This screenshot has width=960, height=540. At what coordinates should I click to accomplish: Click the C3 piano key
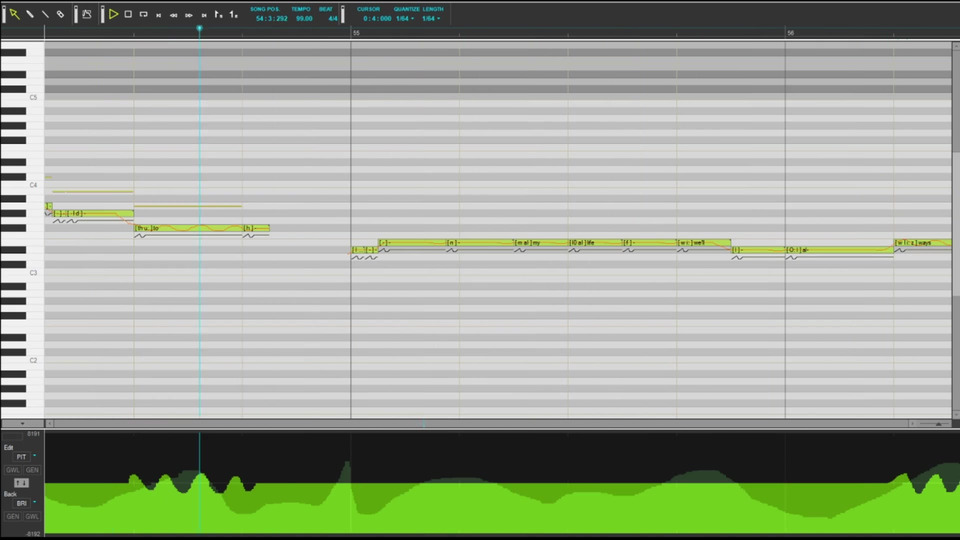[33, 272]
